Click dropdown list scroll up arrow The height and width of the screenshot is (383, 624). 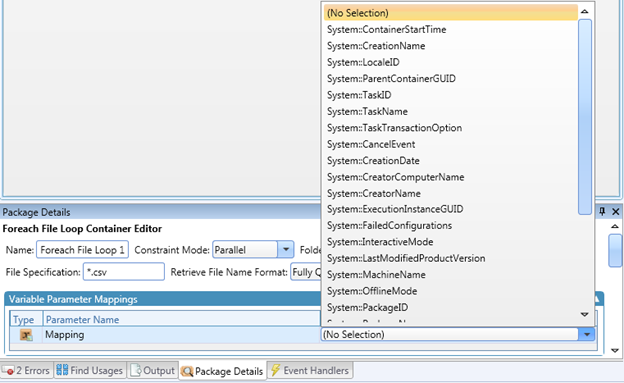tap(585, 11)
